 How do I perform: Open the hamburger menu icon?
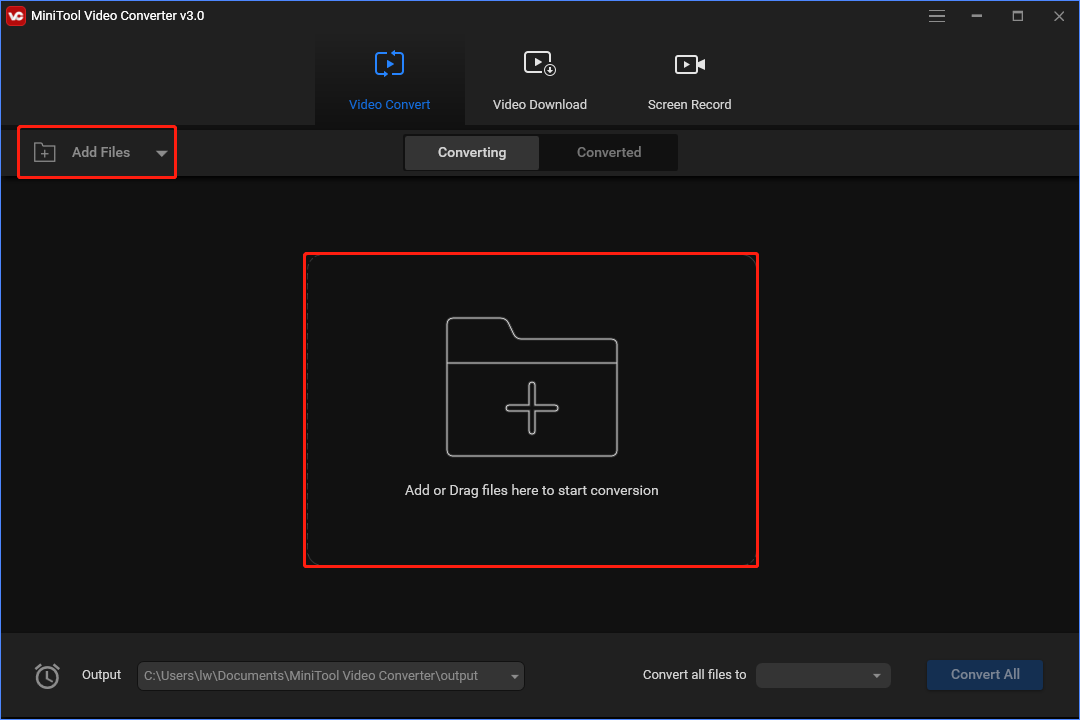pyautogui.click(x=937, y=16)
